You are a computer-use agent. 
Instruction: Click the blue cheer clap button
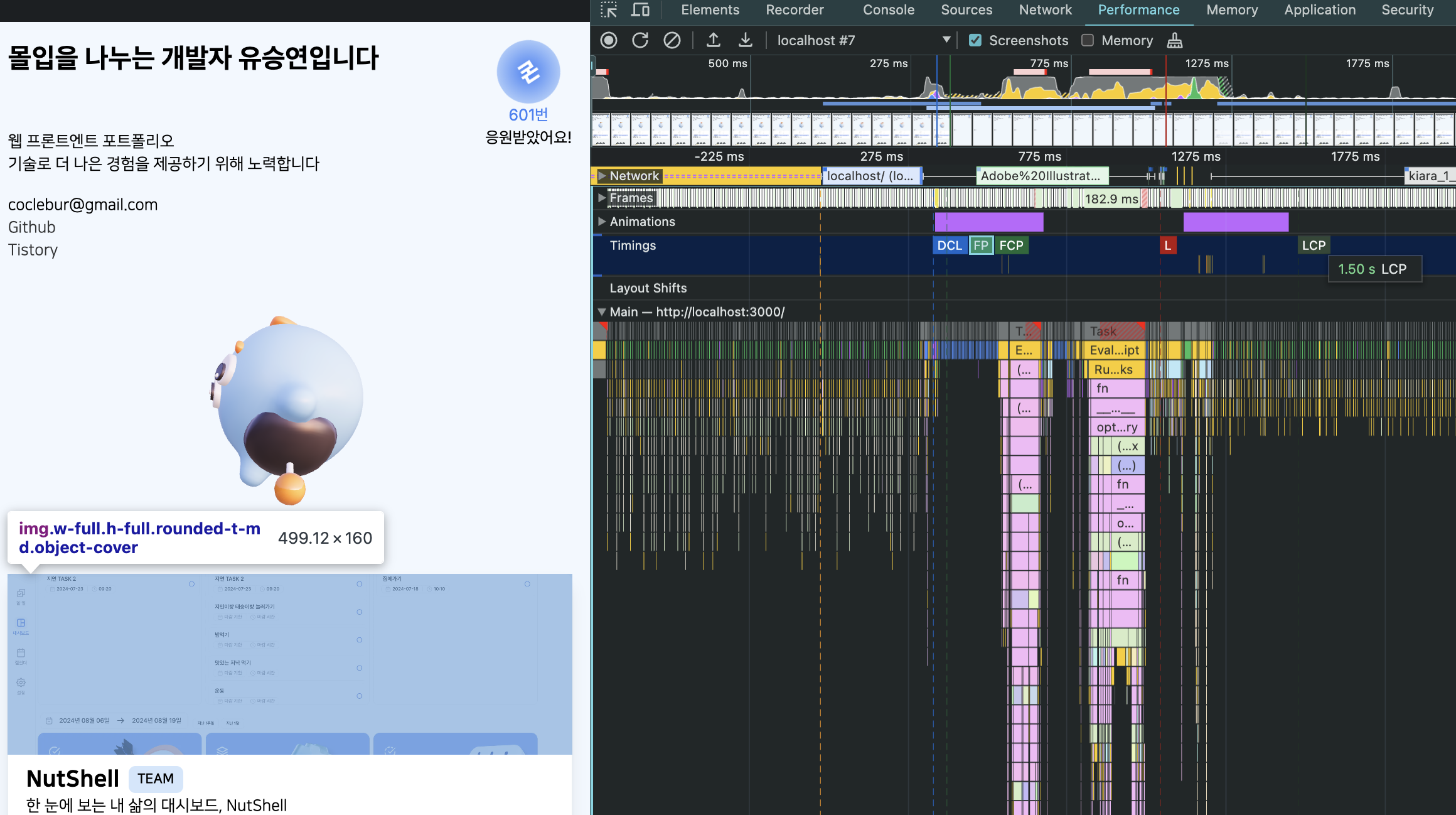coord(528,72)
